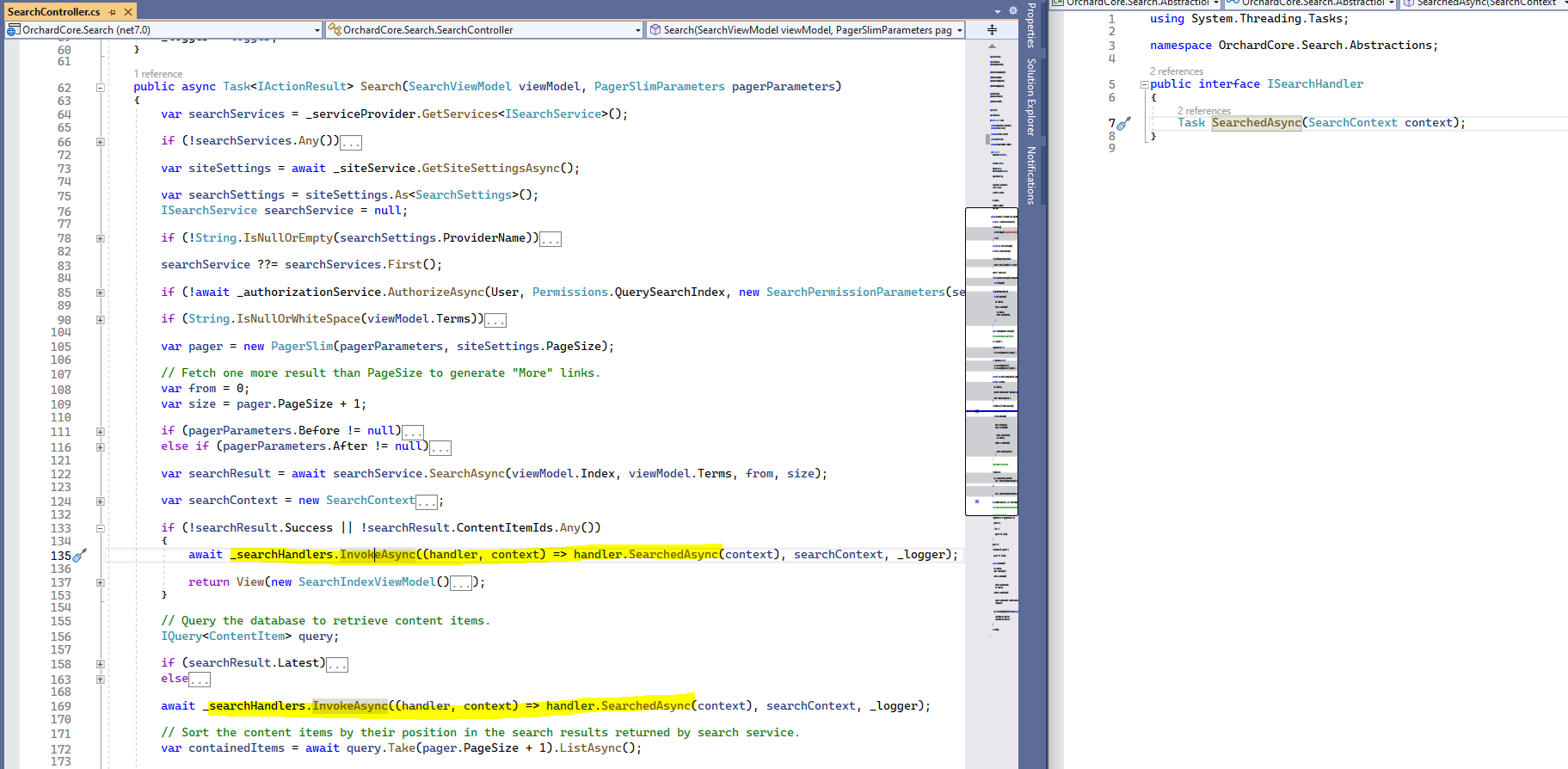The width and height of the screenshot is (1568, 769).
Task: Pin the SearchController.cs tab
Action: click(x=113, y=12)
